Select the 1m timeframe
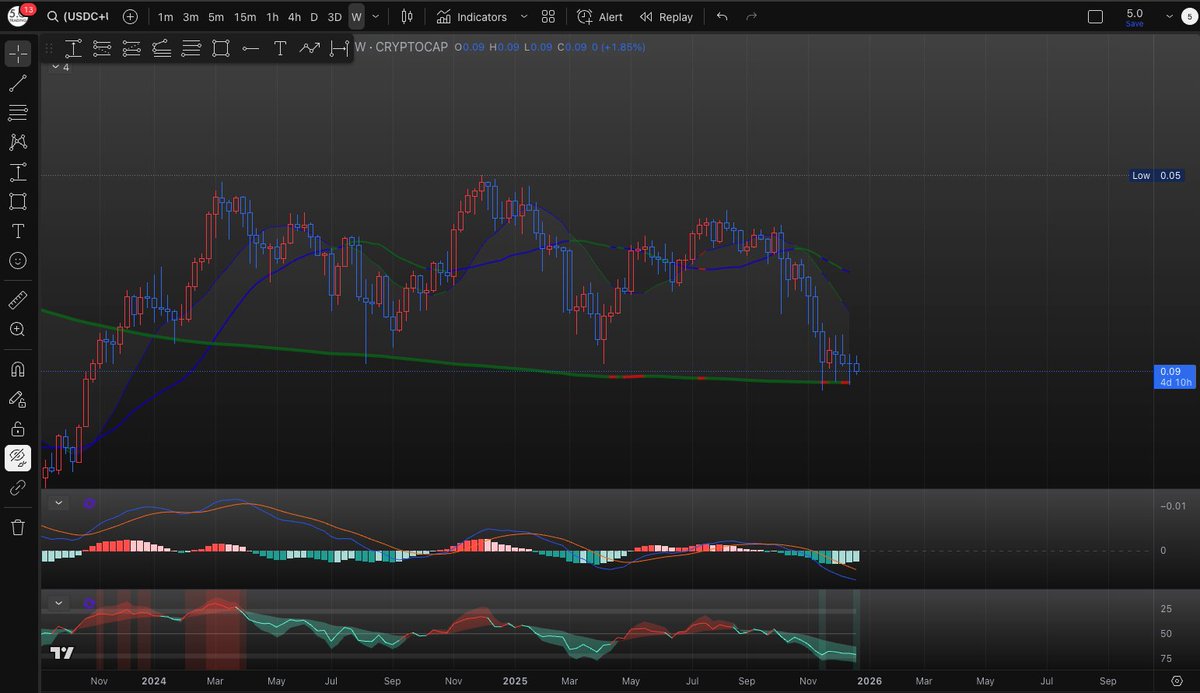This screenshot has width=1200, height=693. pos(165,17)
